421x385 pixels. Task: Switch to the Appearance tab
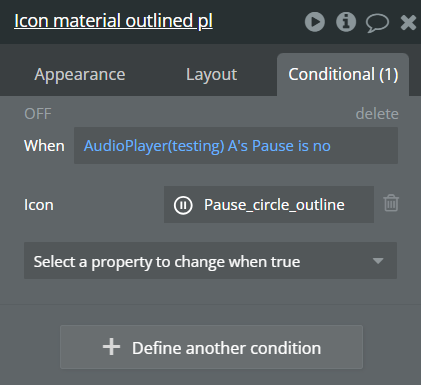[x=80, y=74]
